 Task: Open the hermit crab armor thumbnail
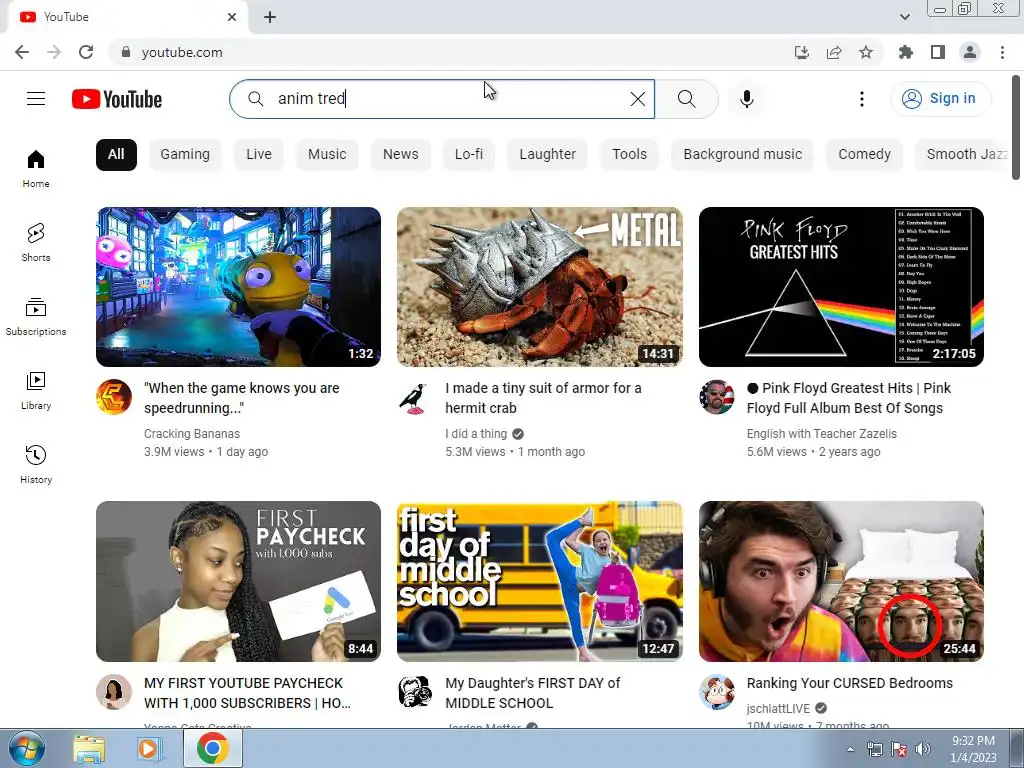click(539, 287)
